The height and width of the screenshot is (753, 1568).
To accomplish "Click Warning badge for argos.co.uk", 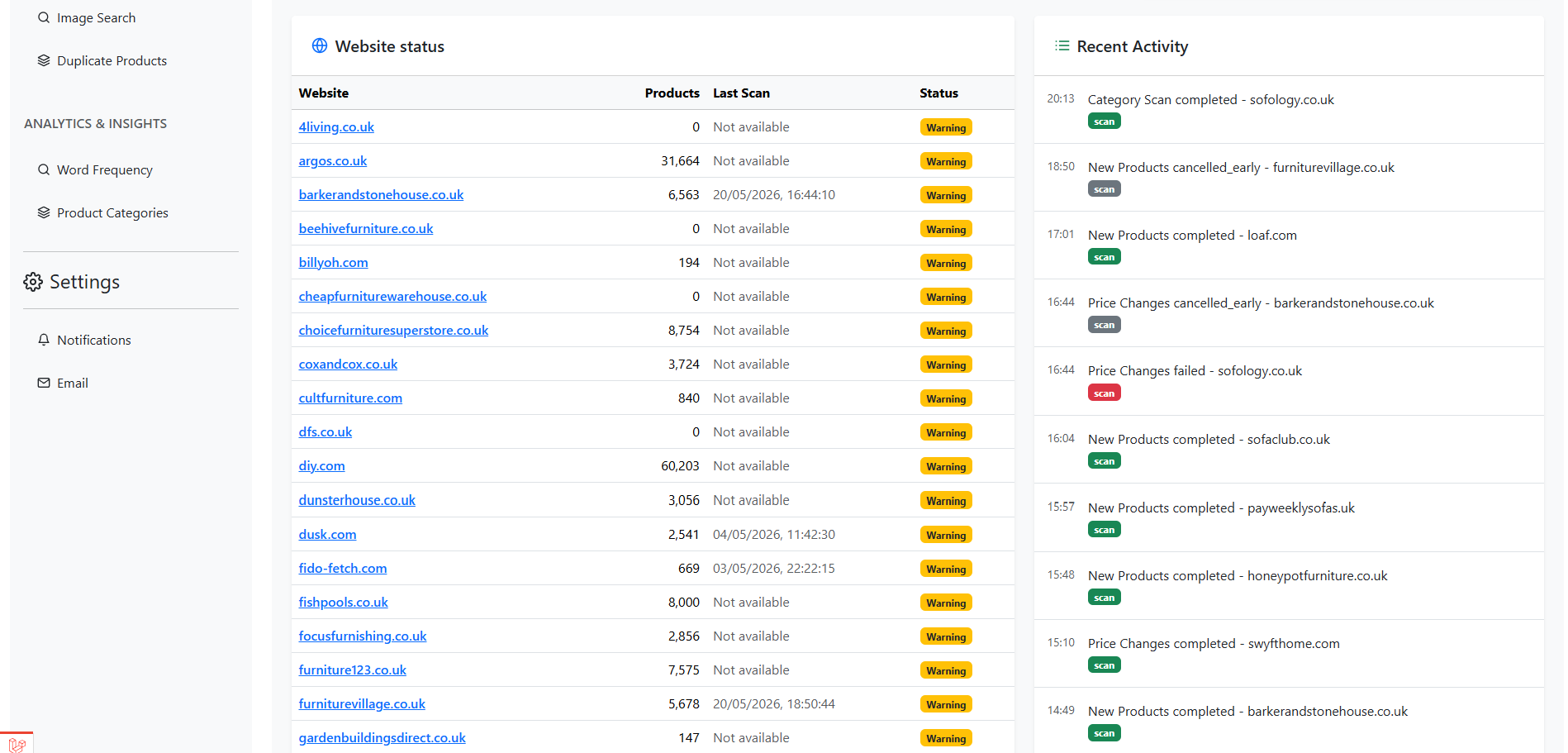I will pos(946,161).
